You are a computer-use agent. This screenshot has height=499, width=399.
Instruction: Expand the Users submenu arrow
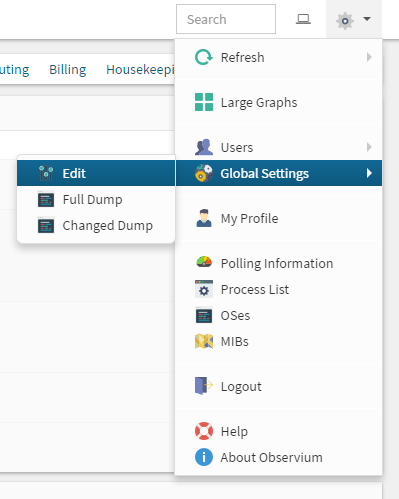[x=369, y=147]
